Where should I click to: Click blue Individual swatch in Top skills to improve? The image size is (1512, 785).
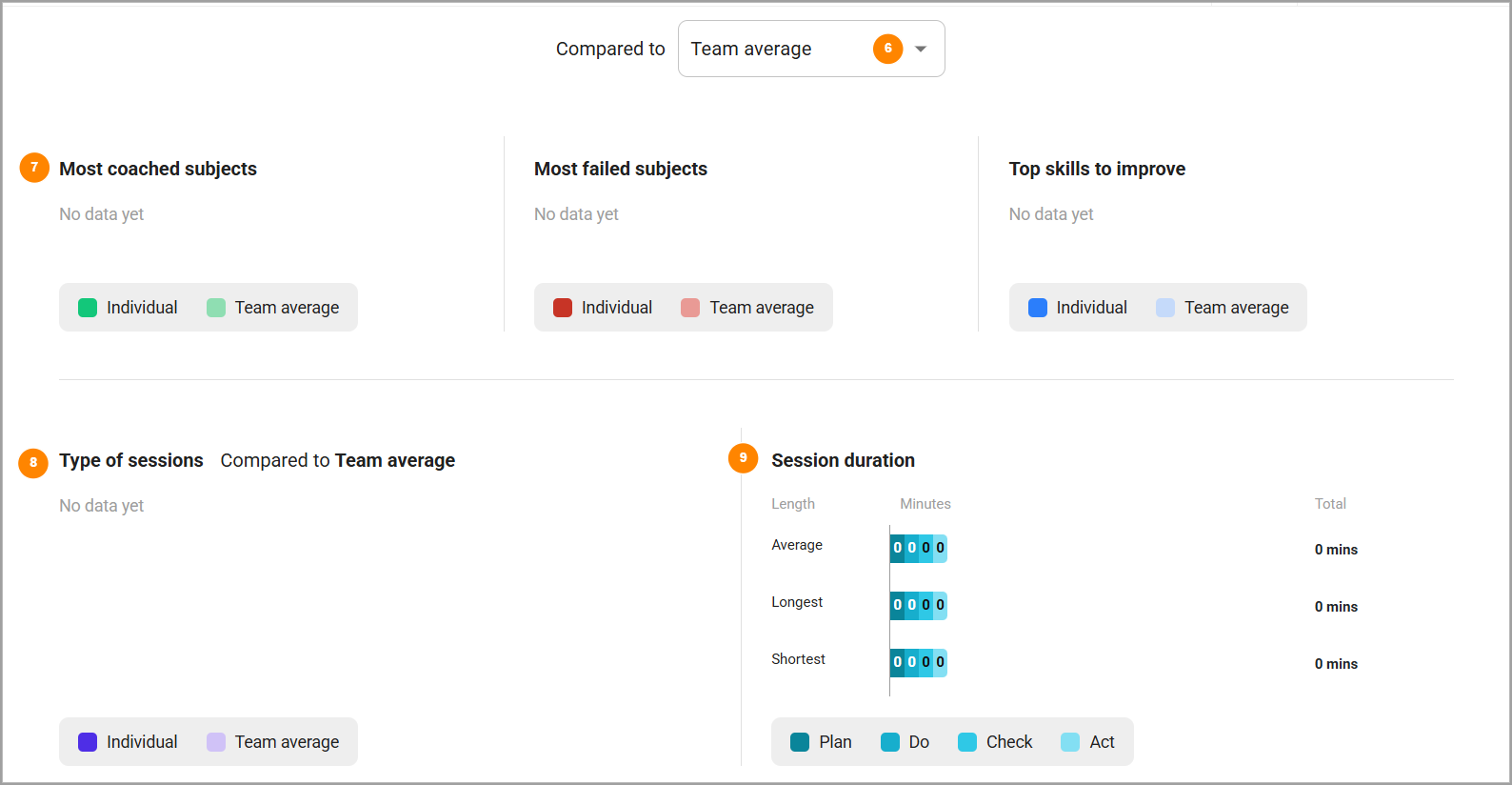(1038, 308)
